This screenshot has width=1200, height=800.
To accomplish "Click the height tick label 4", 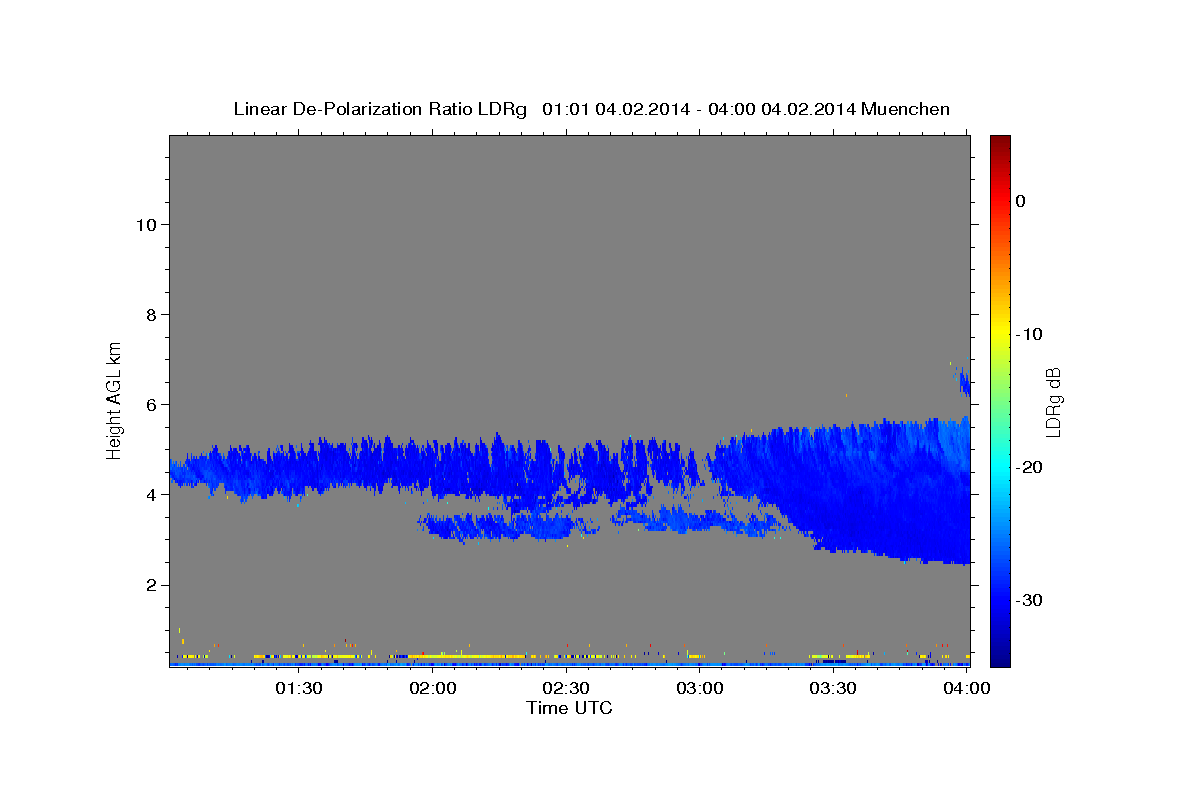I will pos(150,494).
